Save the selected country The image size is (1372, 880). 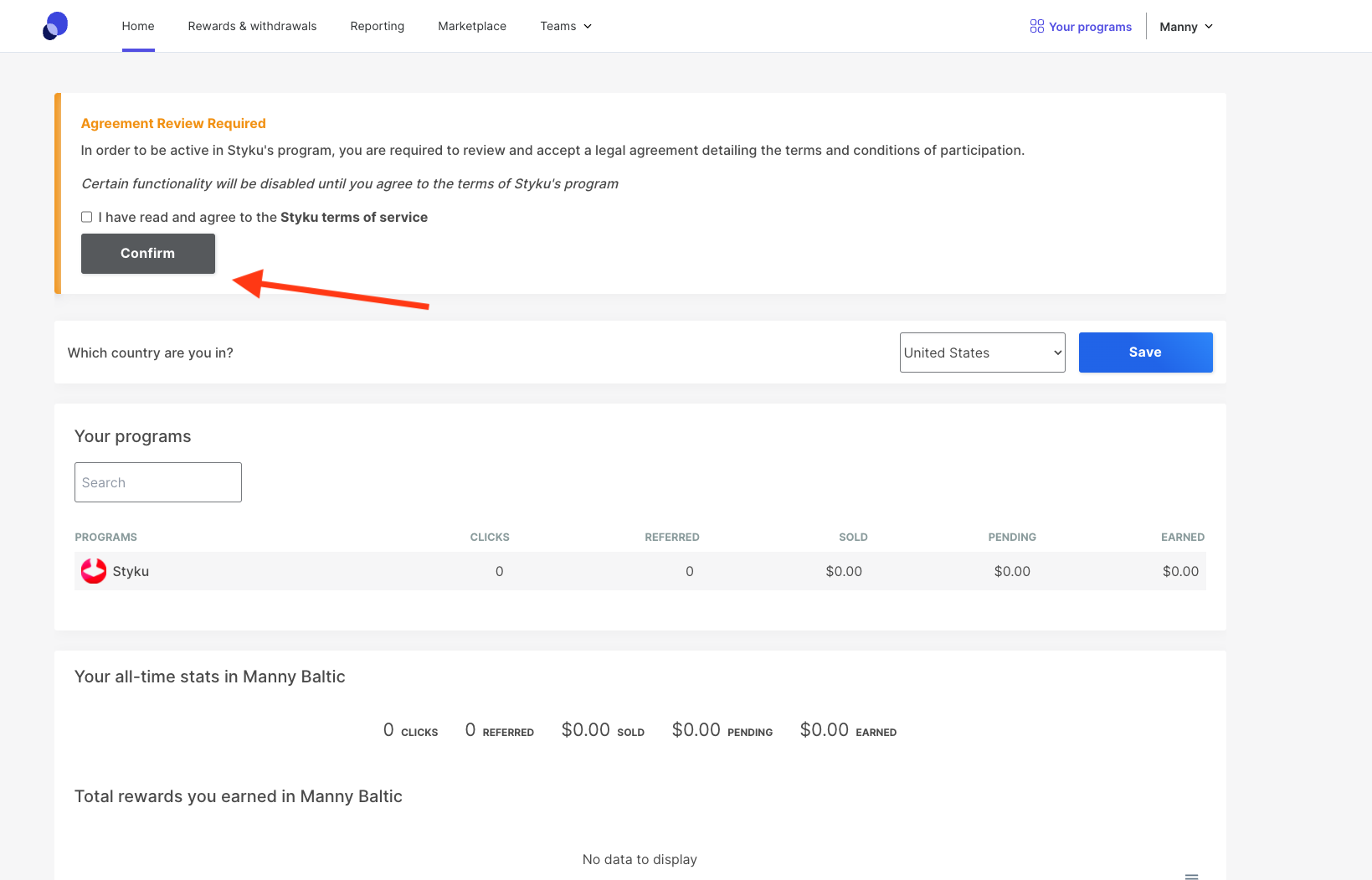[x=1144, y=353]
